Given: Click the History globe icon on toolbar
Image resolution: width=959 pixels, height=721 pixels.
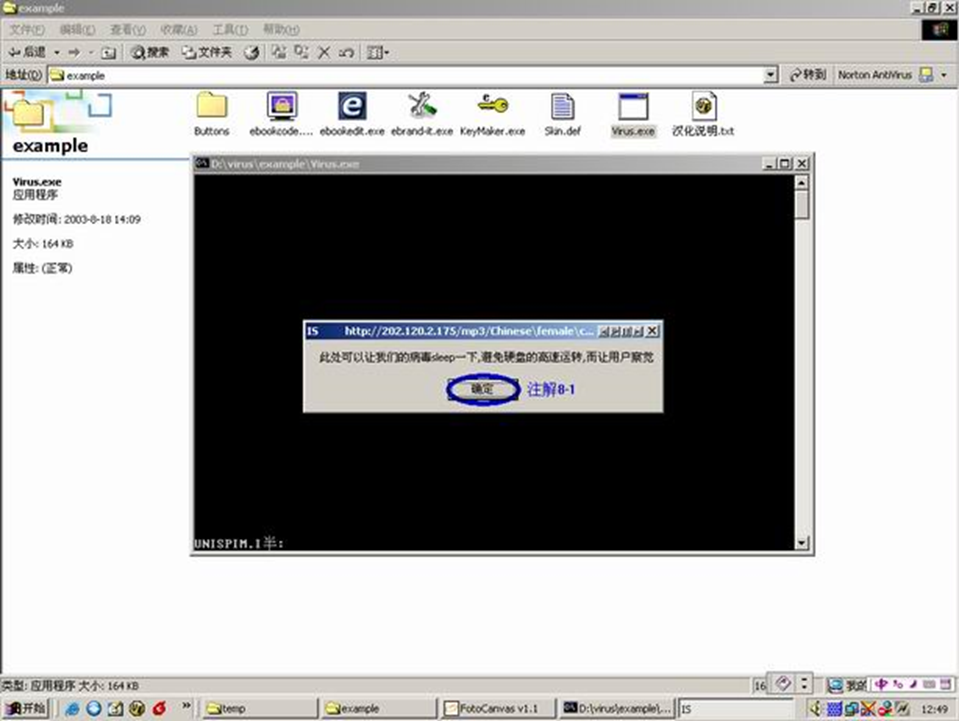Looking at the screenshot, I should (x=250, y=52).
